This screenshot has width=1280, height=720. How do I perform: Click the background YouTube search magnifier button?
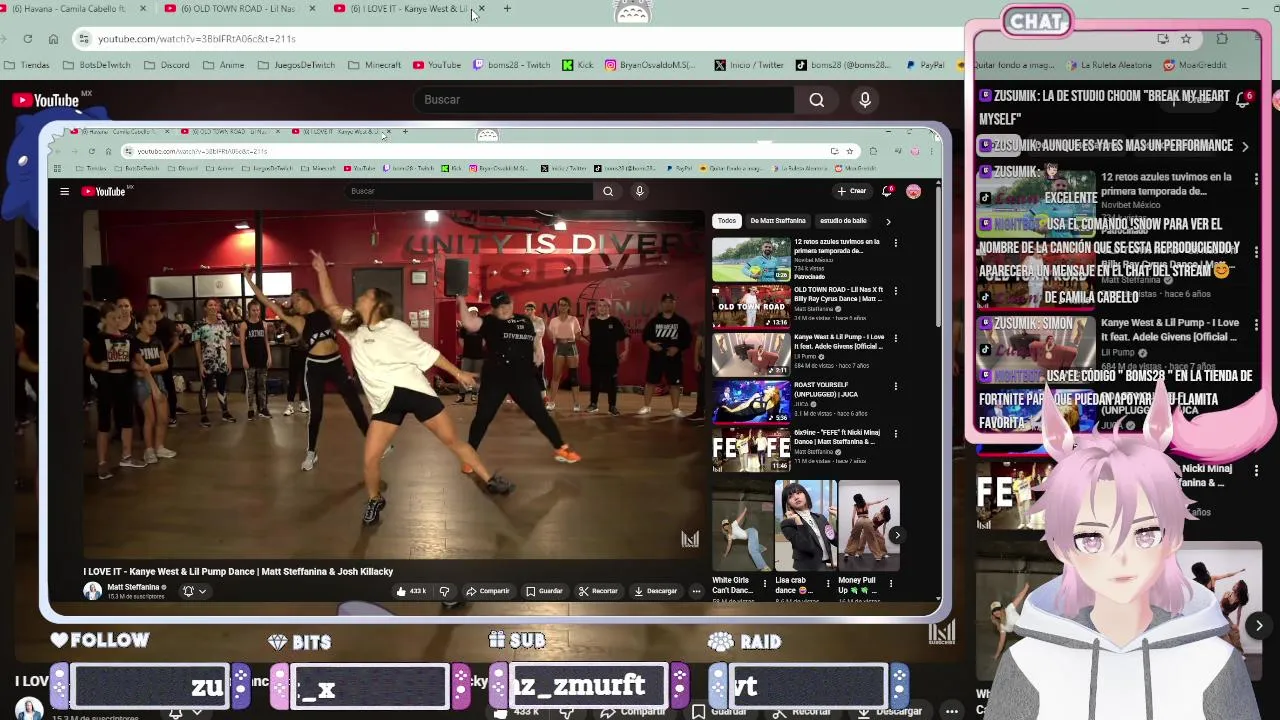817,100
